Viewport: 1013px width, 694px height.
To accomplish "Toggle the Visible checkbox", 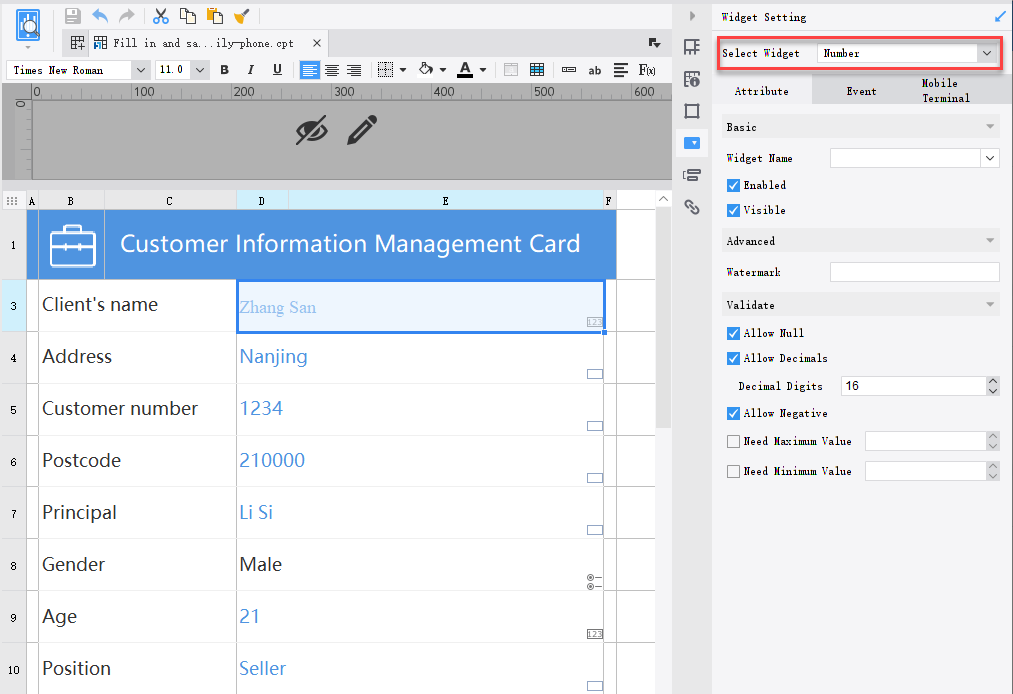I will pos(733,210).
